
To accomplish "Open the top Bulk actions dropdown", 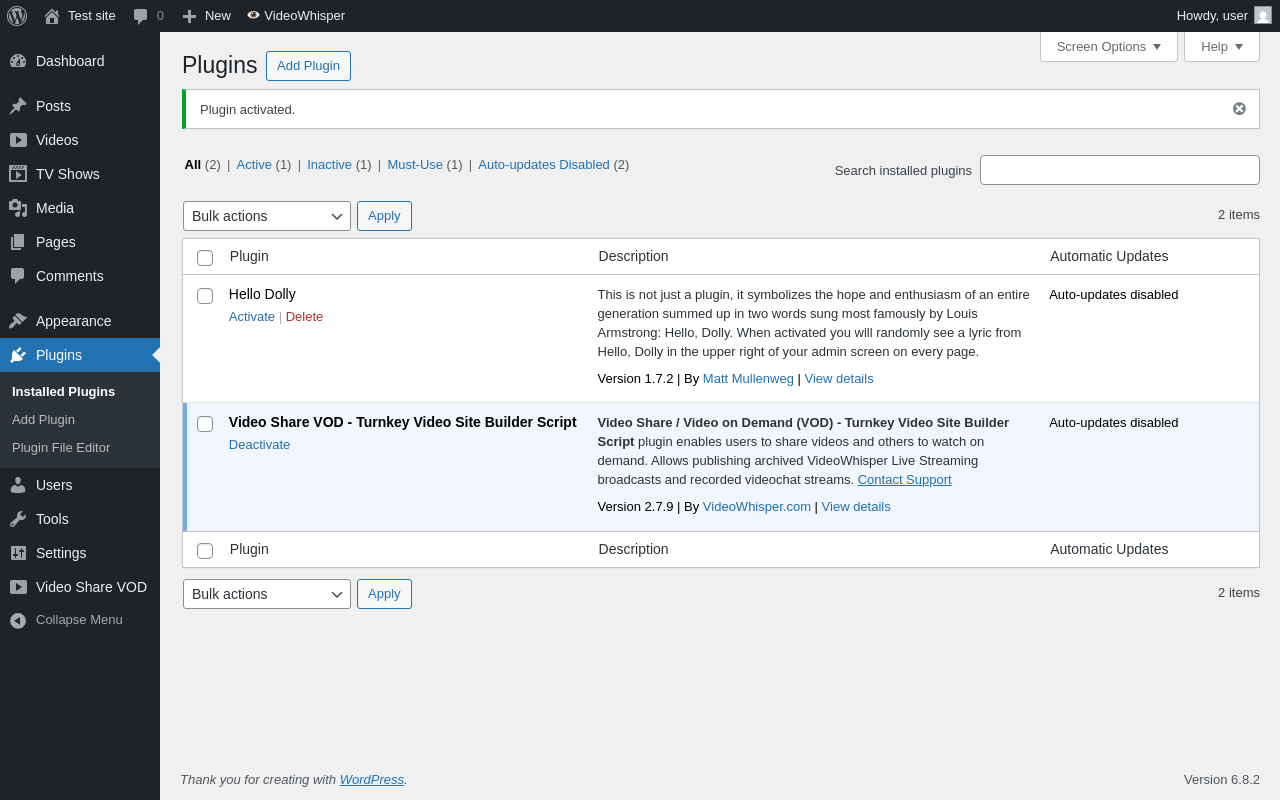I will click(267, 216).
